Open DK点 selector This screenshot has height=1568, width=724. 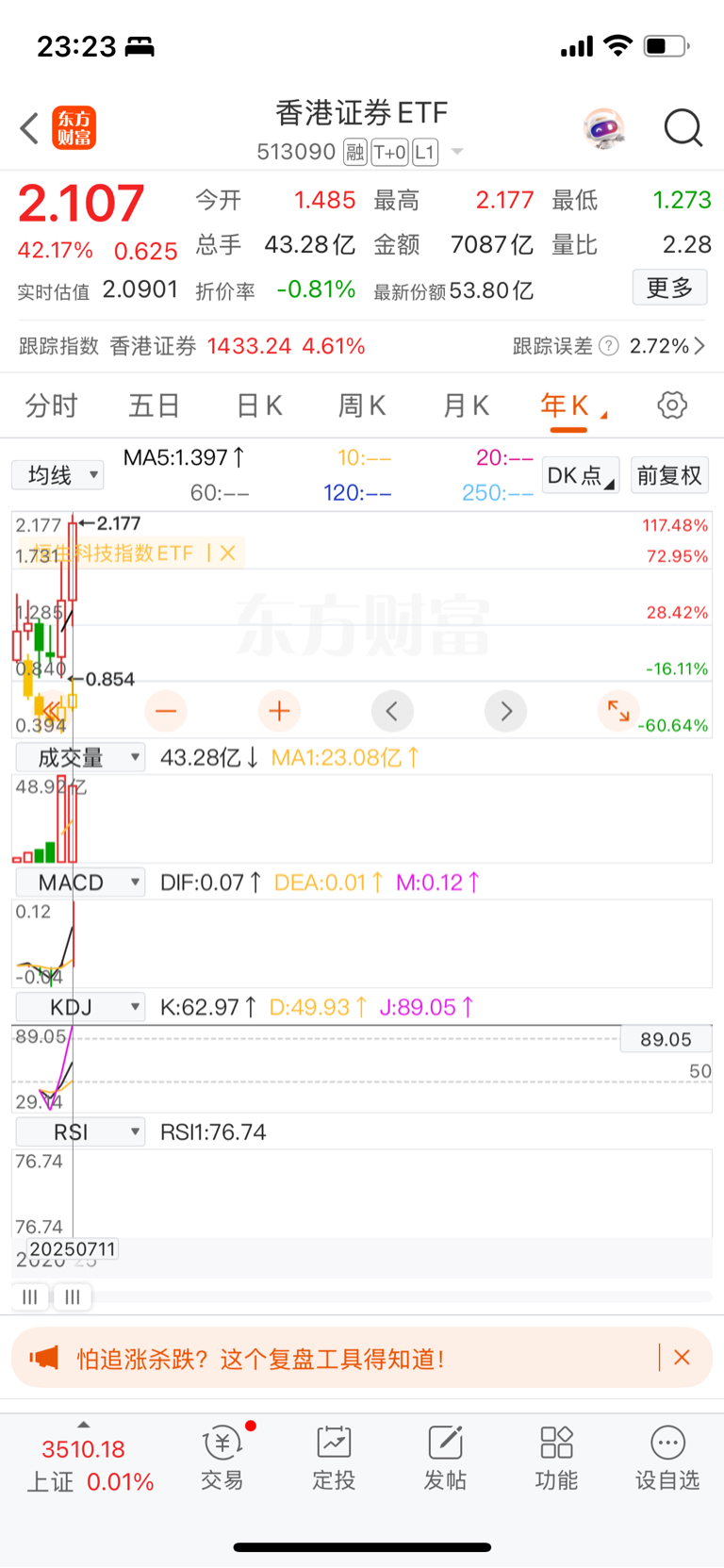581,475
